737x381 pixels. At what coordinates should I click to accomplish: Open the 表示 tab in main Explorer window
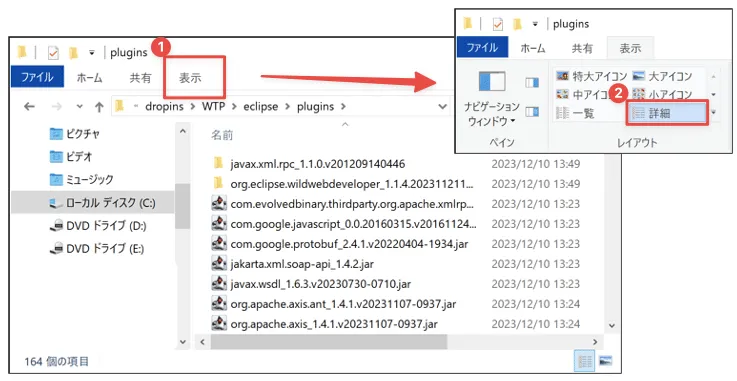click(190, 78)
